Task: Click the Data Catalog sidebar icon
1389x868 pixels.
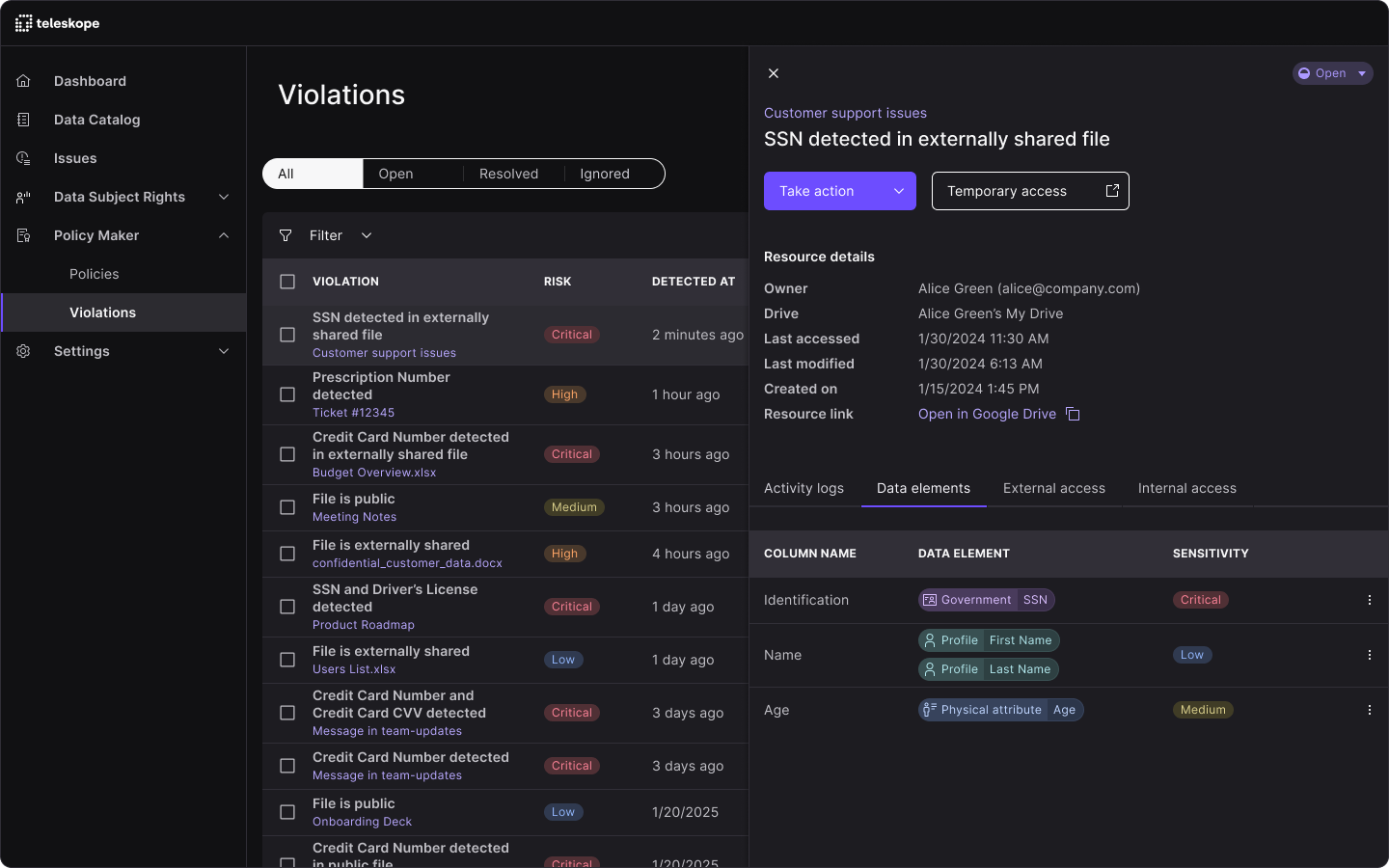Action: (x=24, y=120)
